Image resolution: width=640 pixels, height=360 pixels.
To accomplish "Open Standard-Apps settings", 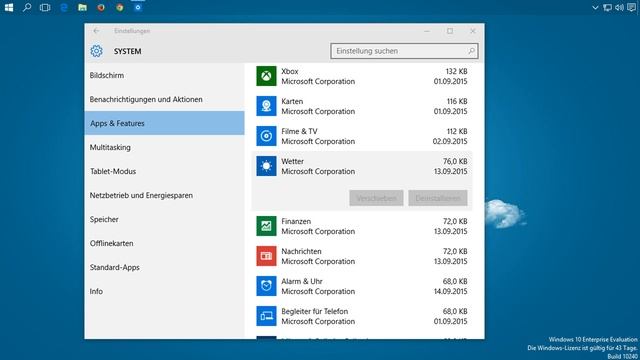I will [x=164, y=267].
